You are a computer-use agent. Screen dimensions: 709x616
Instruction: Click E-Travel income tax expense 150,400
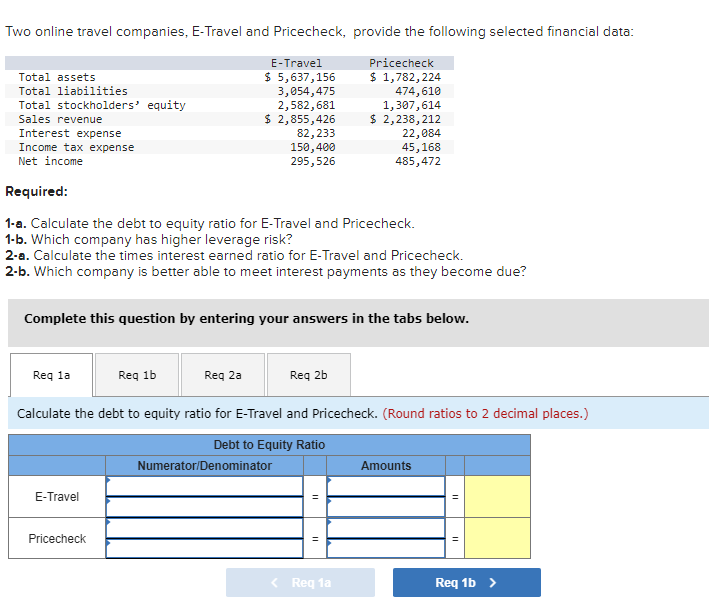(313, 147)
